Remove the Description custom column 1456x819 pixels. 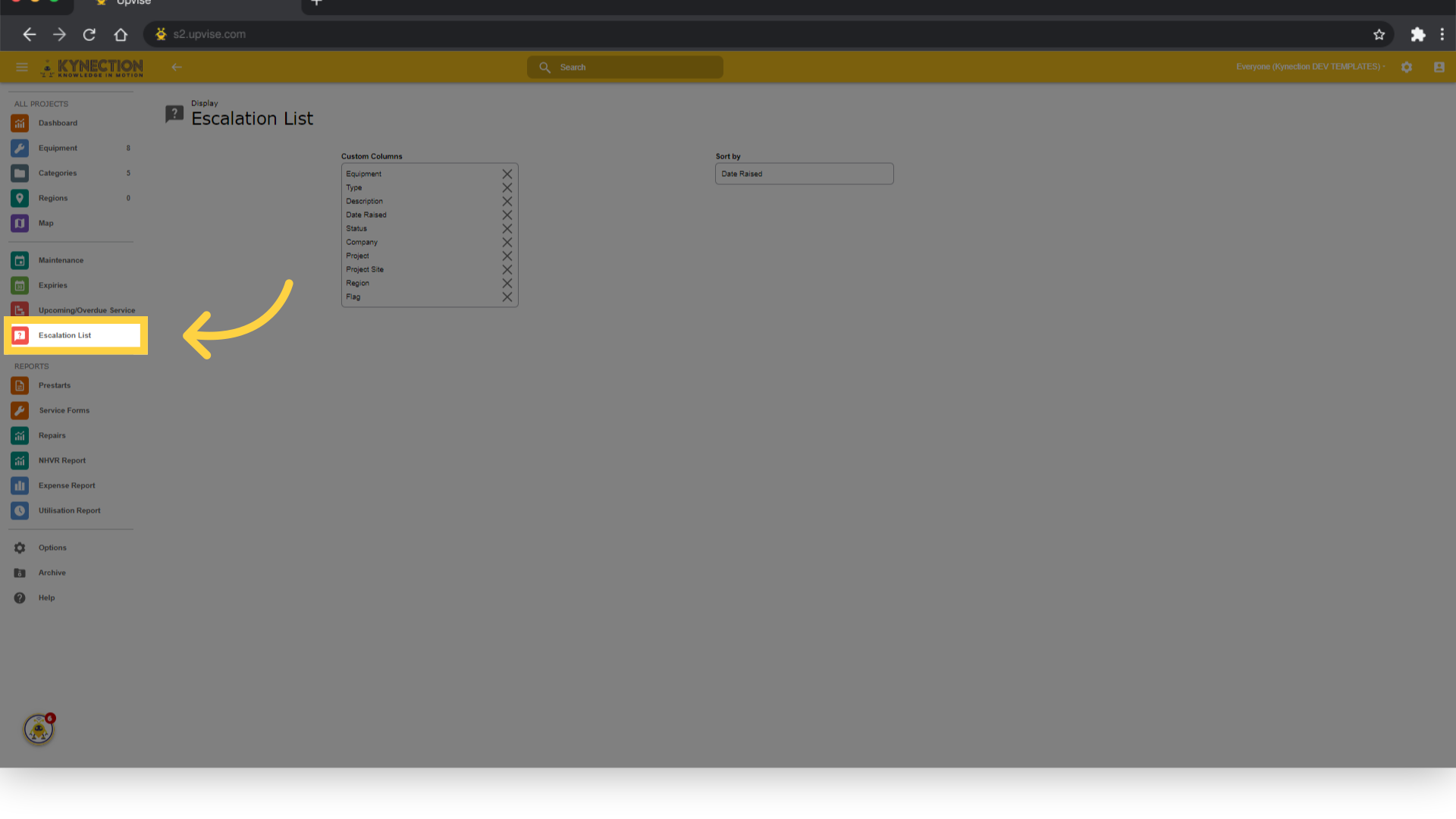(x=507, y=201)
